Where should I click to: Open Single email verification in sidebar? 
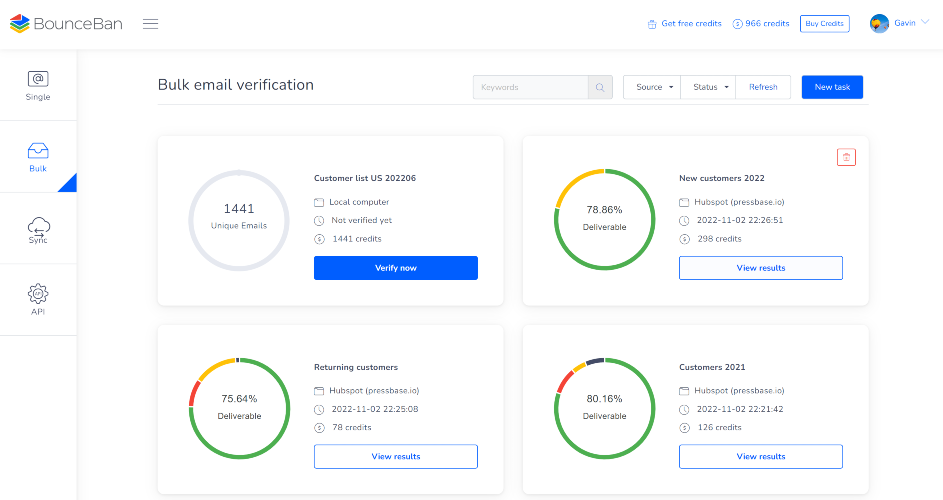38,86
